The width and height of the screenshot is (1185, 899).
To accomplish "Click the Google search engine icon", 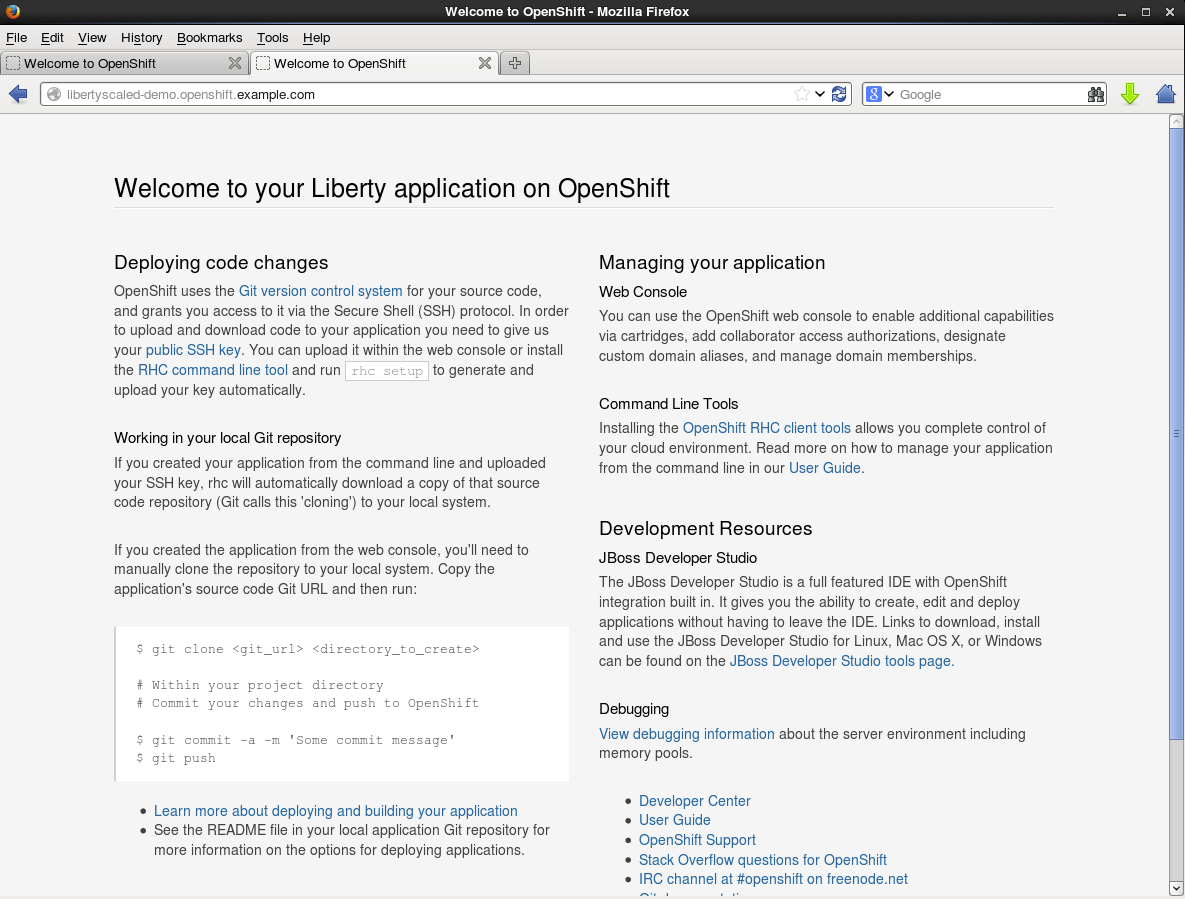I will tap(874, 94).
